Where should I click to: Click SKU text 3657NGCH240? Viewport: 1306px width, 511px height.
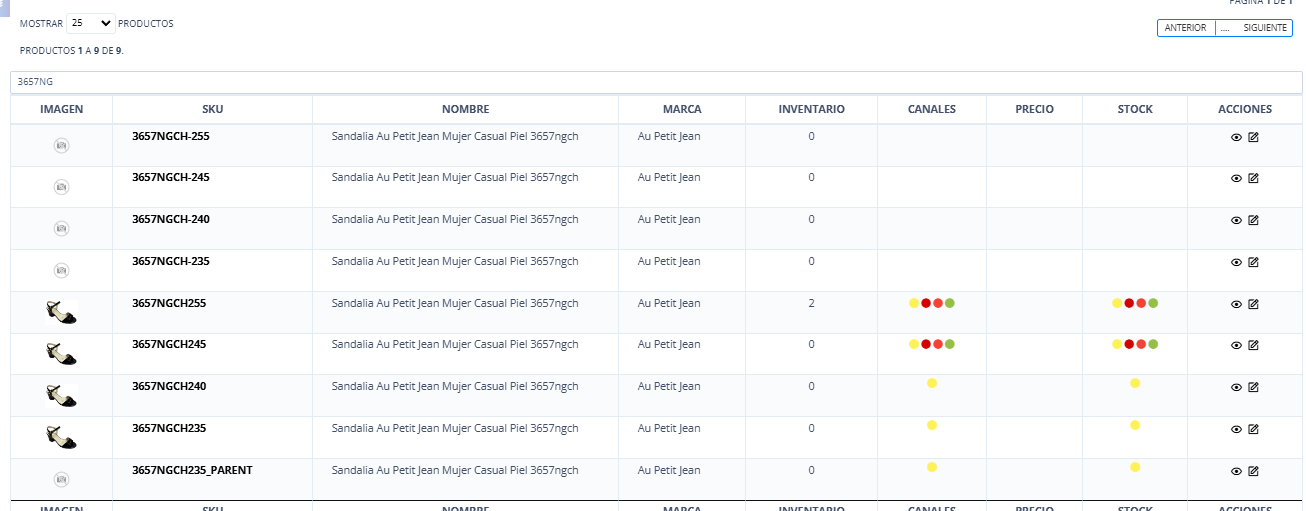169,386
